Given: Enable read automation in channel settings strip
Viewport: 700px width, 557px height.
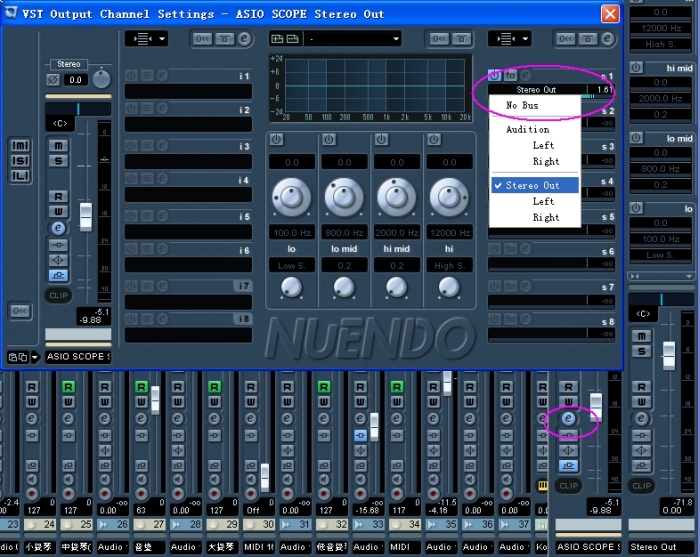Looking at the screenshot, I should pos(58,197).
